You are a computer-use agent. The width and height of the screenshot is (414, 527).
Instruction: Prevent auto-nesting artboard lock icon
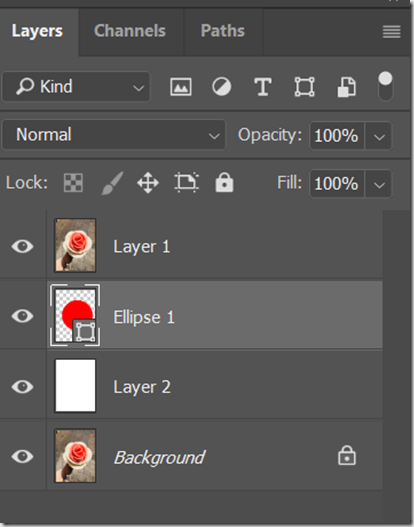pos(187,183)
